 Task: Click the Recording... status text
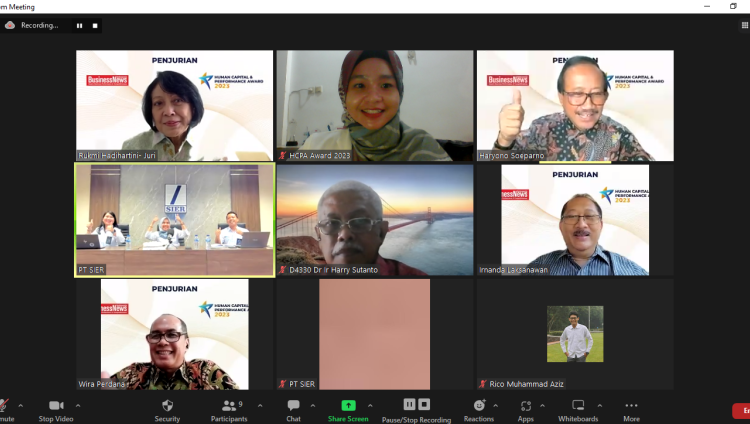pyautogui.click(x=40, y=25)
